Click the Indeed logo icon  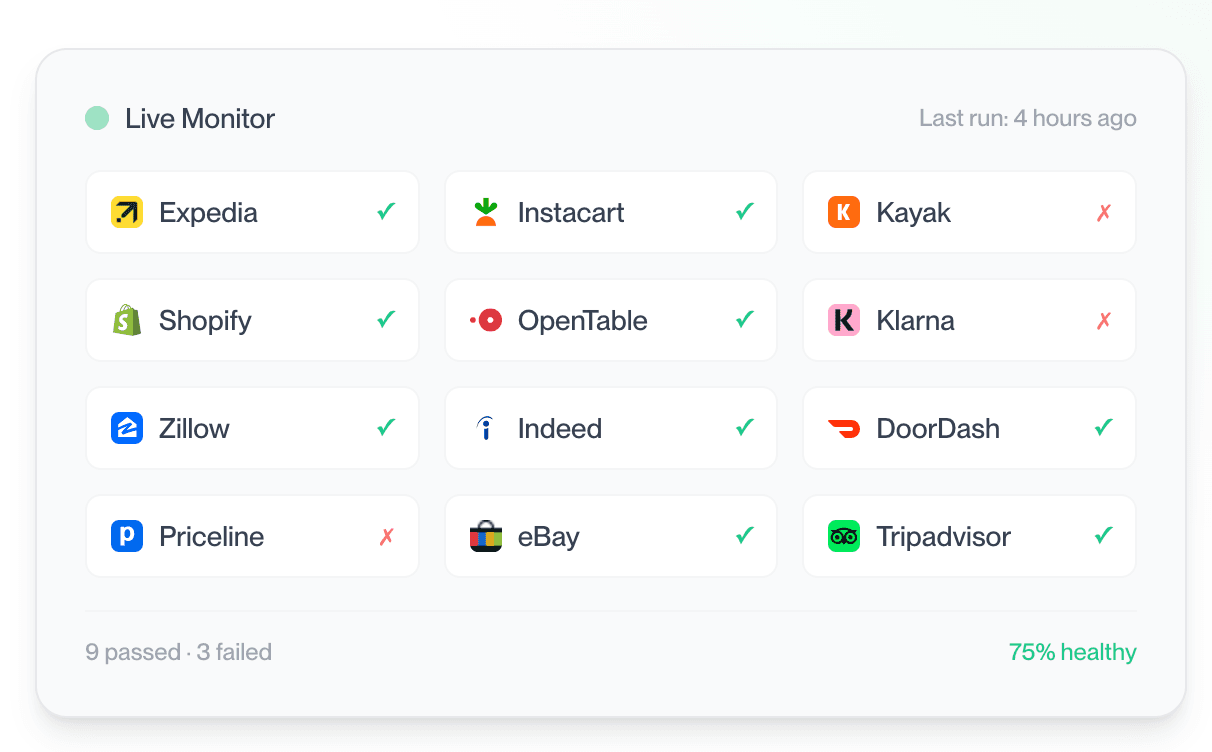[x=486, y=428]
